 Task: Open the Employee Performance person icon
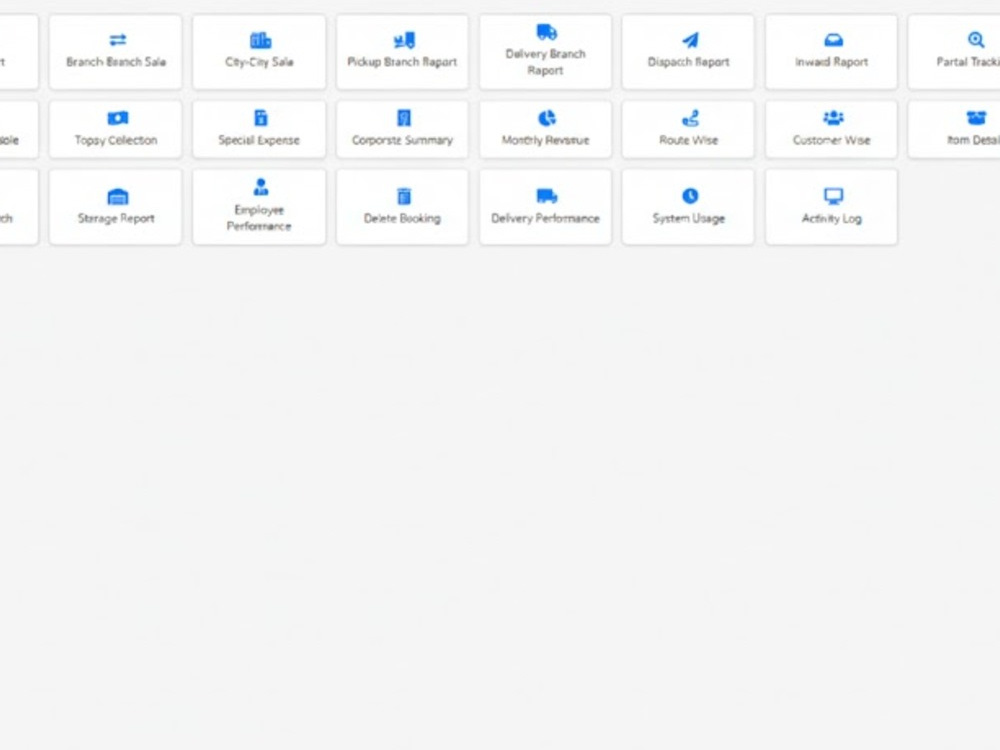[x=260, y=187]
